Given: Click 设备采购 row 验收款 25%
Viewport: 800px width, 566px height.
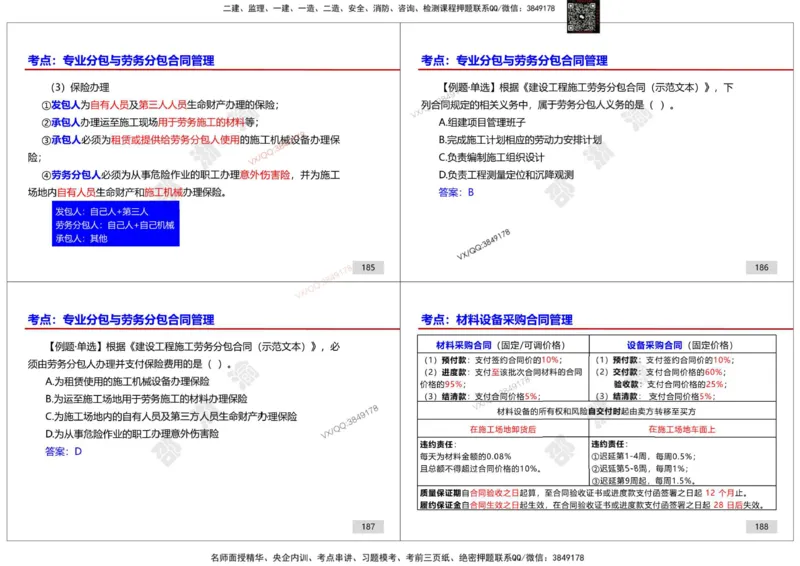Looking at the screenshot, I should point(669,384).
